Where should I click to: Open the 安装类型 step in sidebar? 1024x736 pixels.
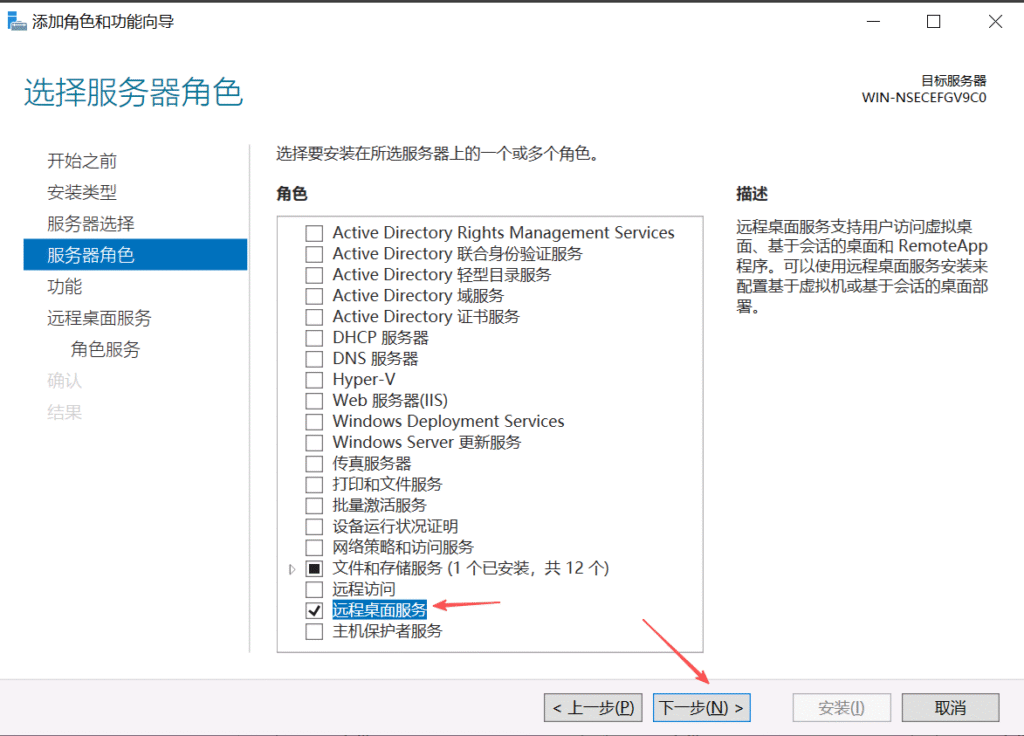click(x=82, y=192)
